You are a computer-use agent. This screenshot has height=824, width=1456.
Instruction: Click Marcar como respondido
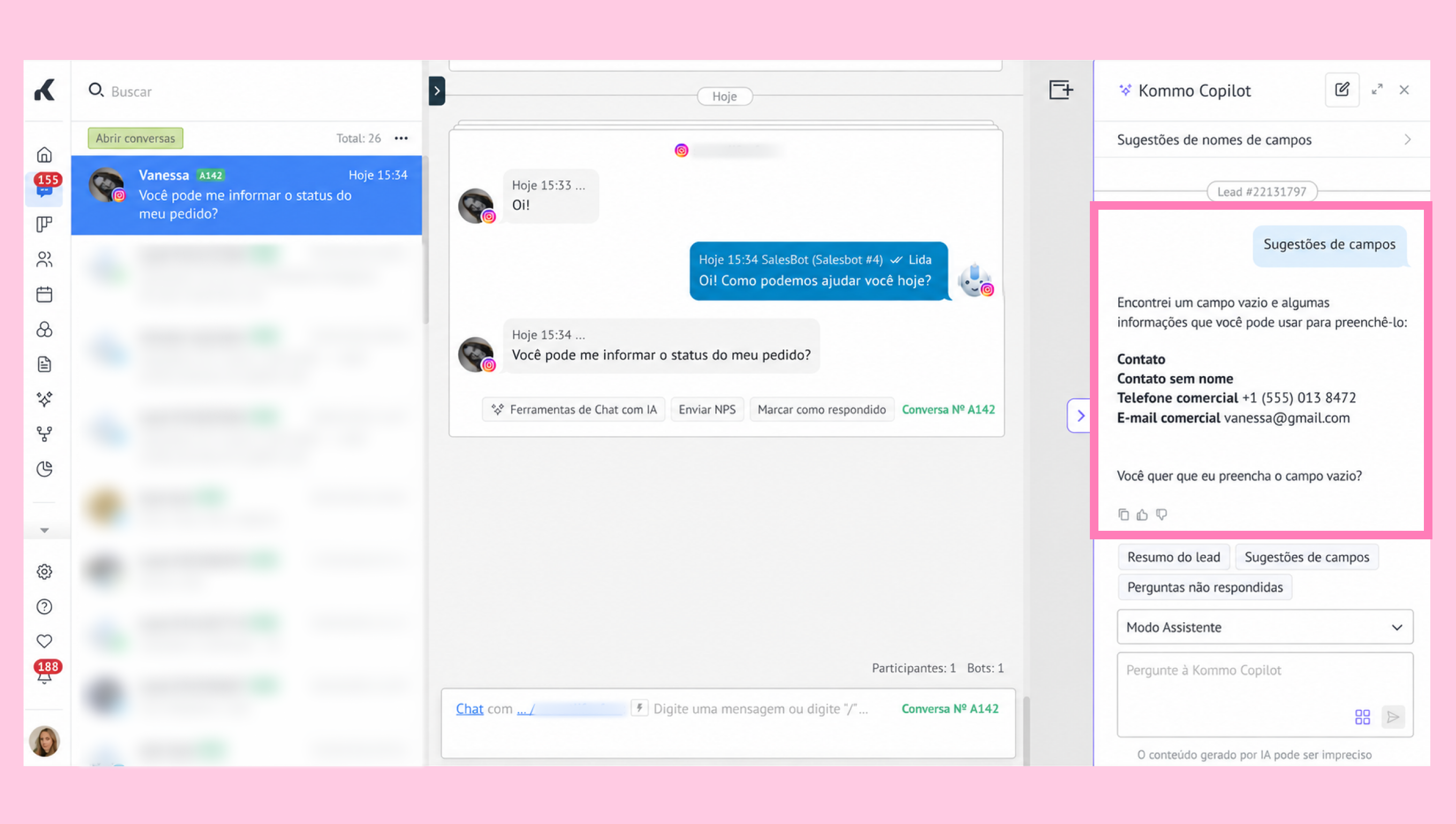pyautogui.click(x=822, y=409)
